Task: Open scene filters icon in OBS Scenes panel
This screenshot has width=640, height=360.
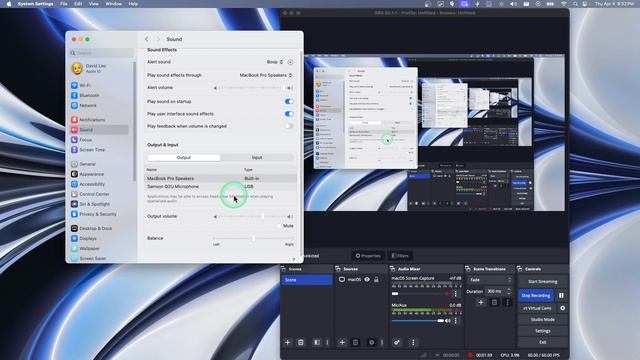Action: pyautogui.click(x=317, y=342)
